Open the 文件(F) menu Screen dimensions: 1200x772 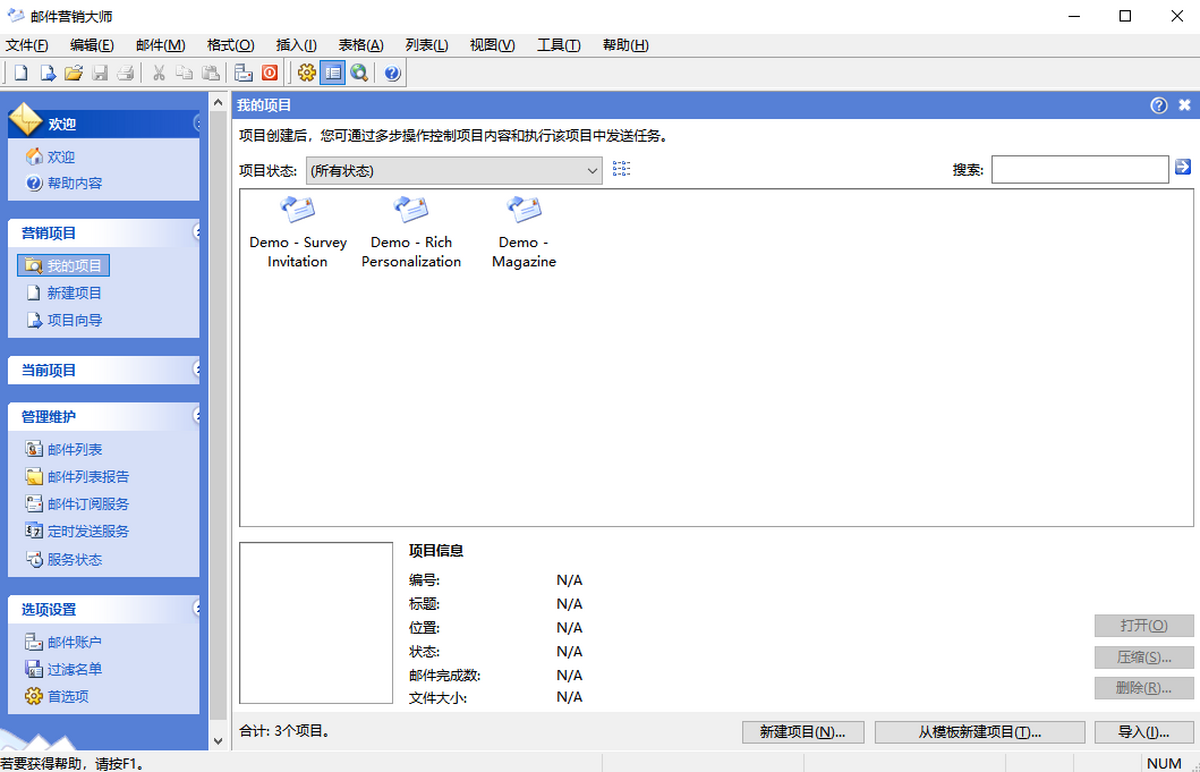point(27,45)
